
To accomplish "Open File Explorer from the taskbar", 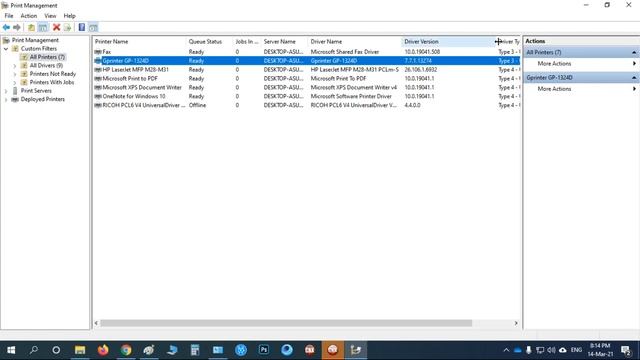I will point(80,350).
